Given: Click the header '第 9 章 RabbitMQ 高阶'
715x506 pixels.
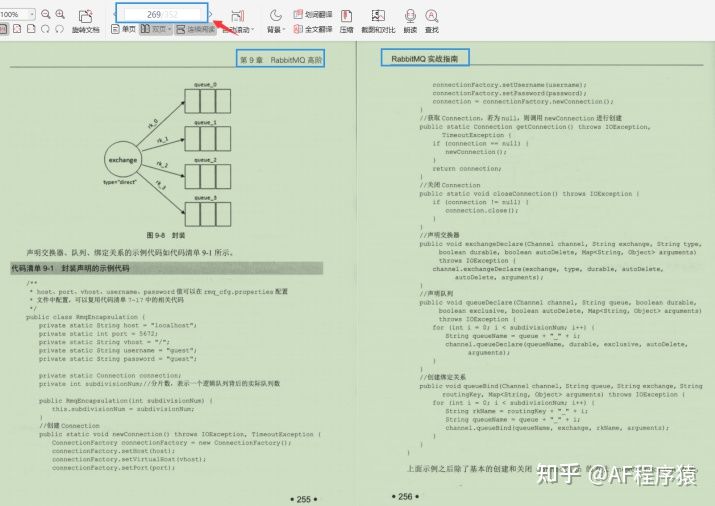Looking at the screenshot, I should pyautogui.click(x=281, y=60).
